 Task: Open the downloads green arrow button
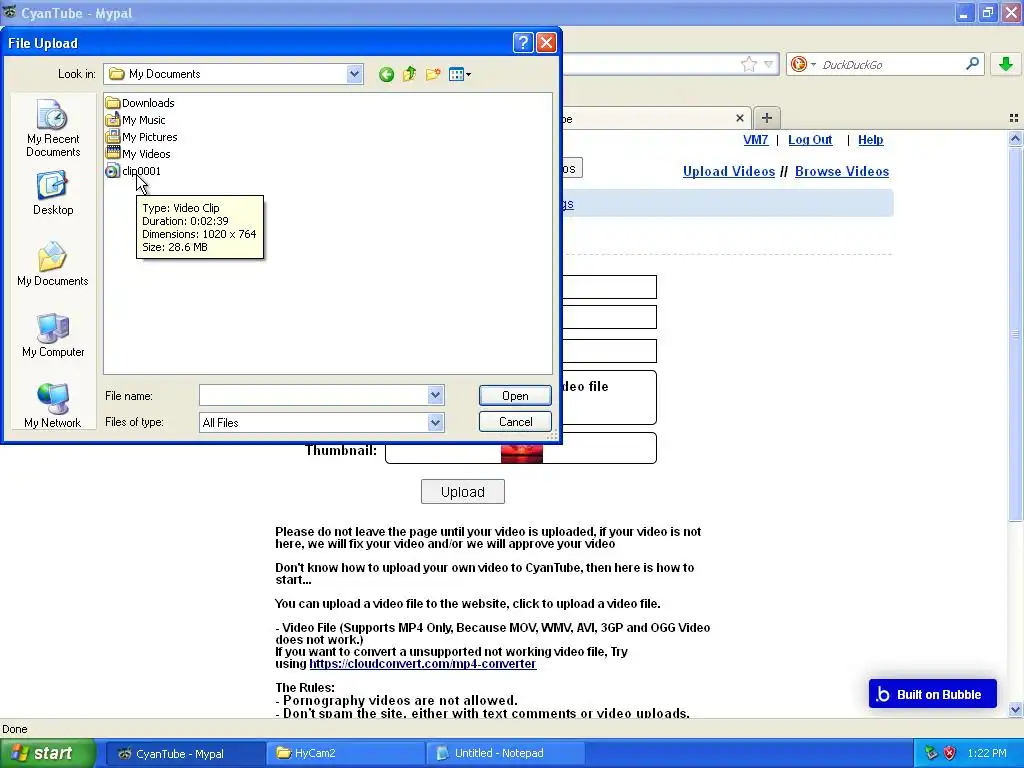1006,63
